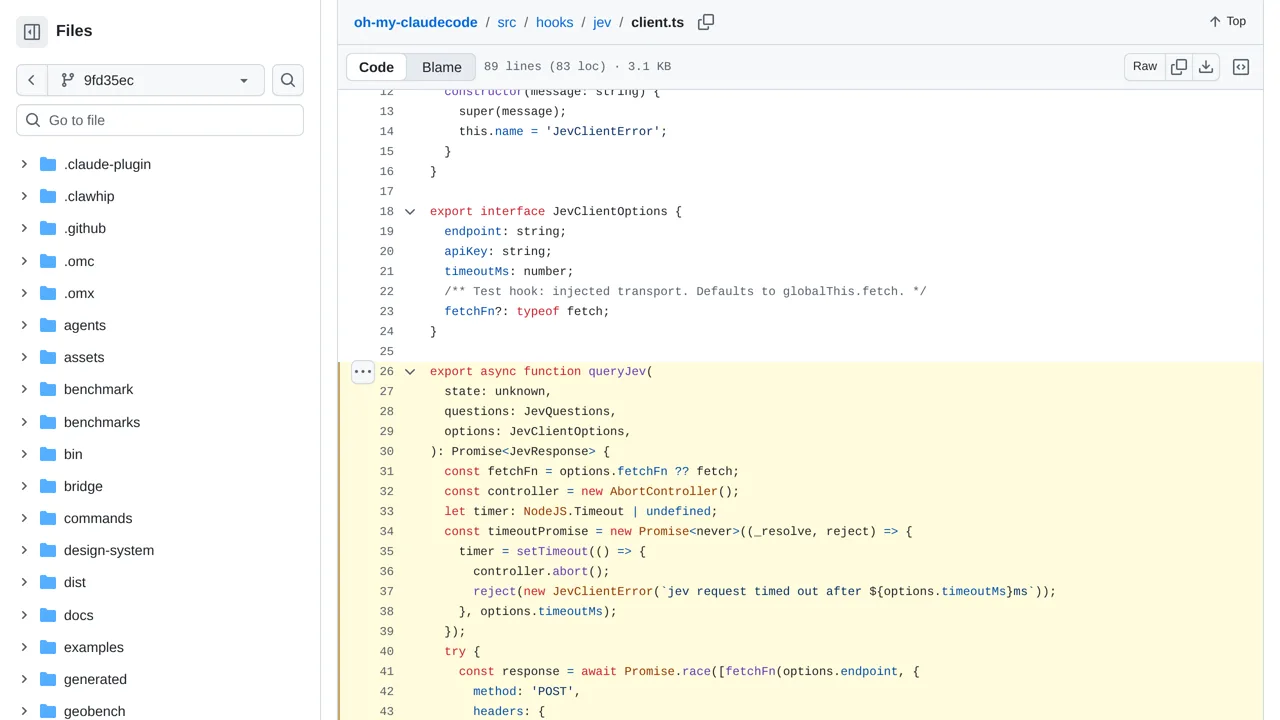
Task: Collapse the Files side panel
Action: coord(32,32)
